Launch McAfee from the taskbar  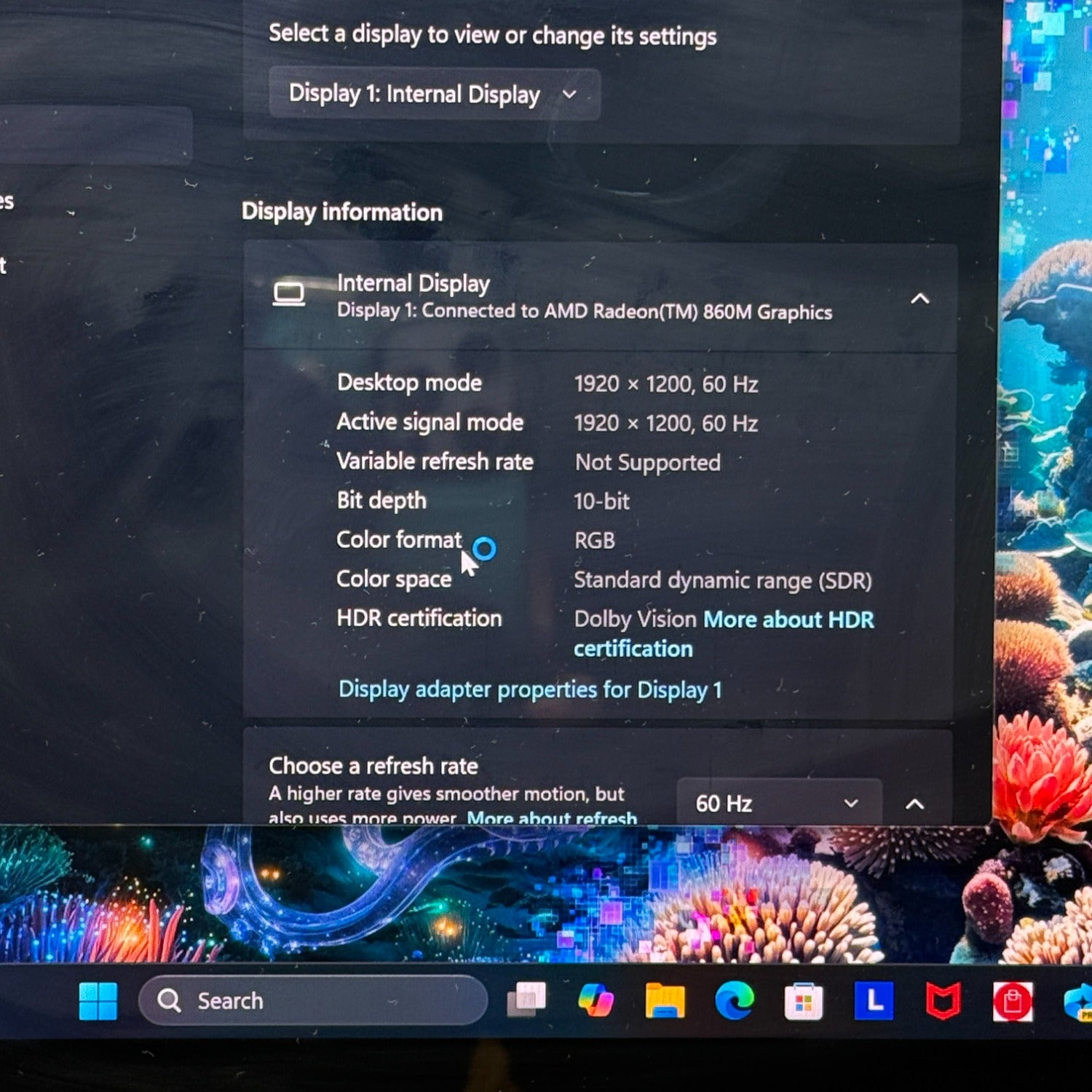point(943,1002)
